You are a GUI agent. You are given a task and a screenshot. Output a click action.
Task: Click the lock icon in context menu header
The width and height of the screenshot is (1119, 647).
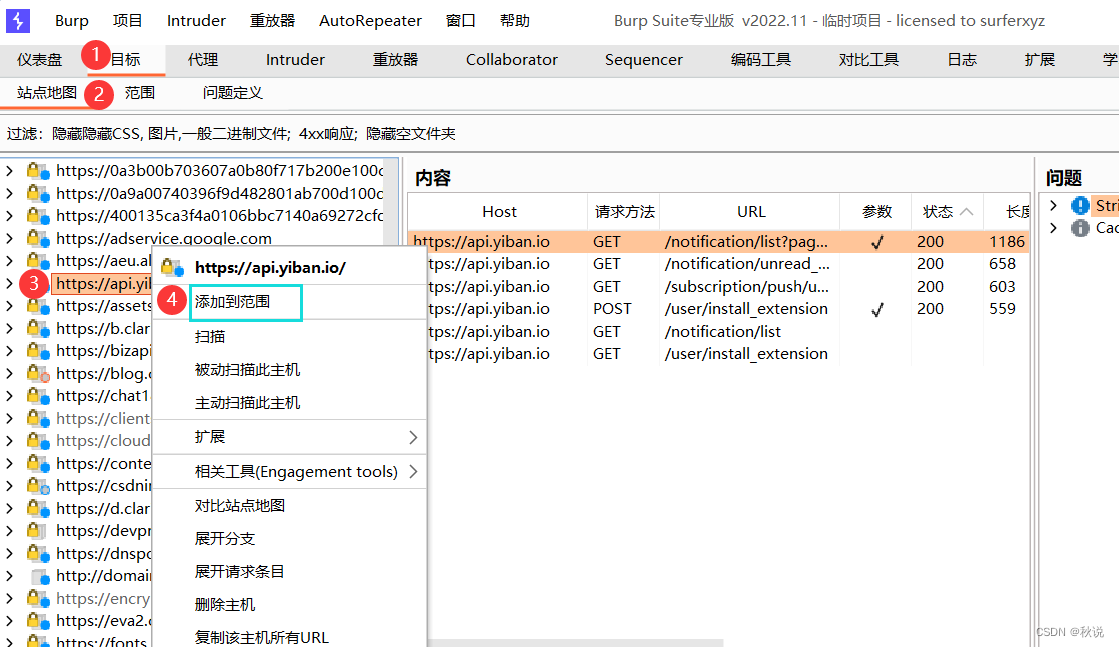click(172, 268)
